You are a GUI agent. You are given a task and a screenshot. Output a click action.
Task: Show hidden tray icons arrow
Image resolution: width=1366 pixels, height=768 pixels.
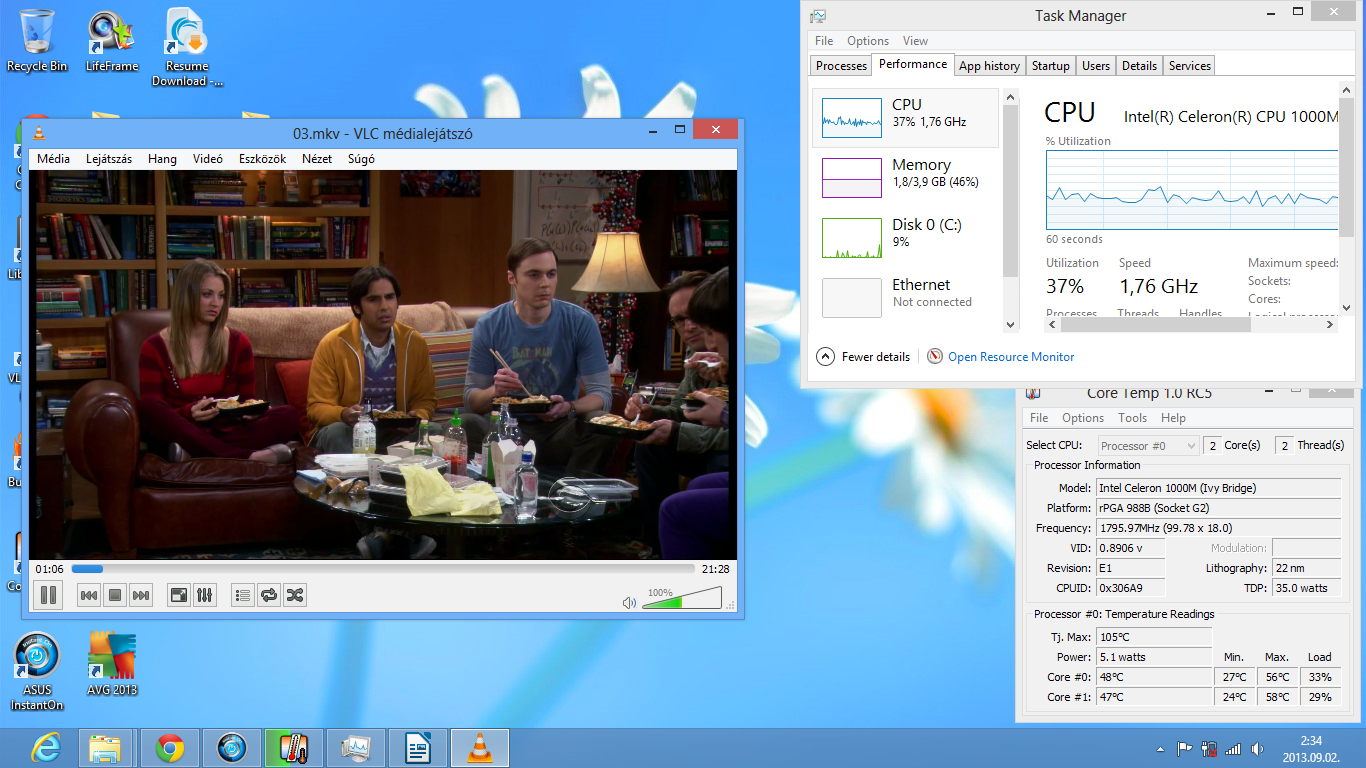[x=1160, y=748]
